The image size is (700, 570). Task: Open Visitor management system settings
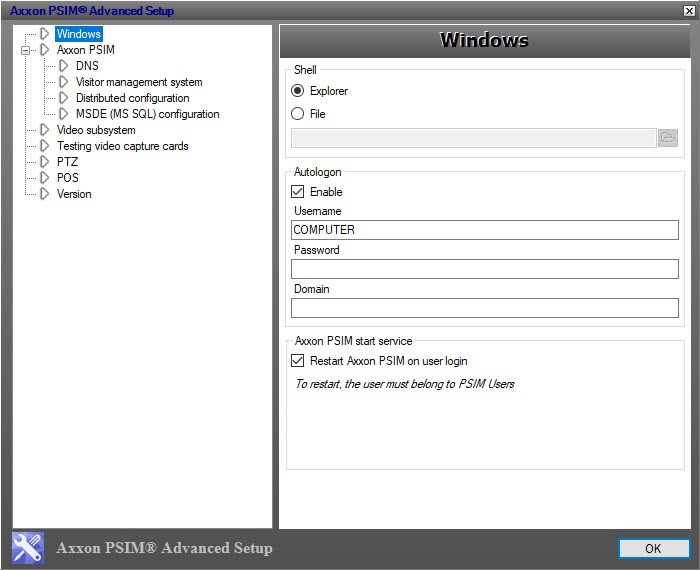[x=139, y=82]
